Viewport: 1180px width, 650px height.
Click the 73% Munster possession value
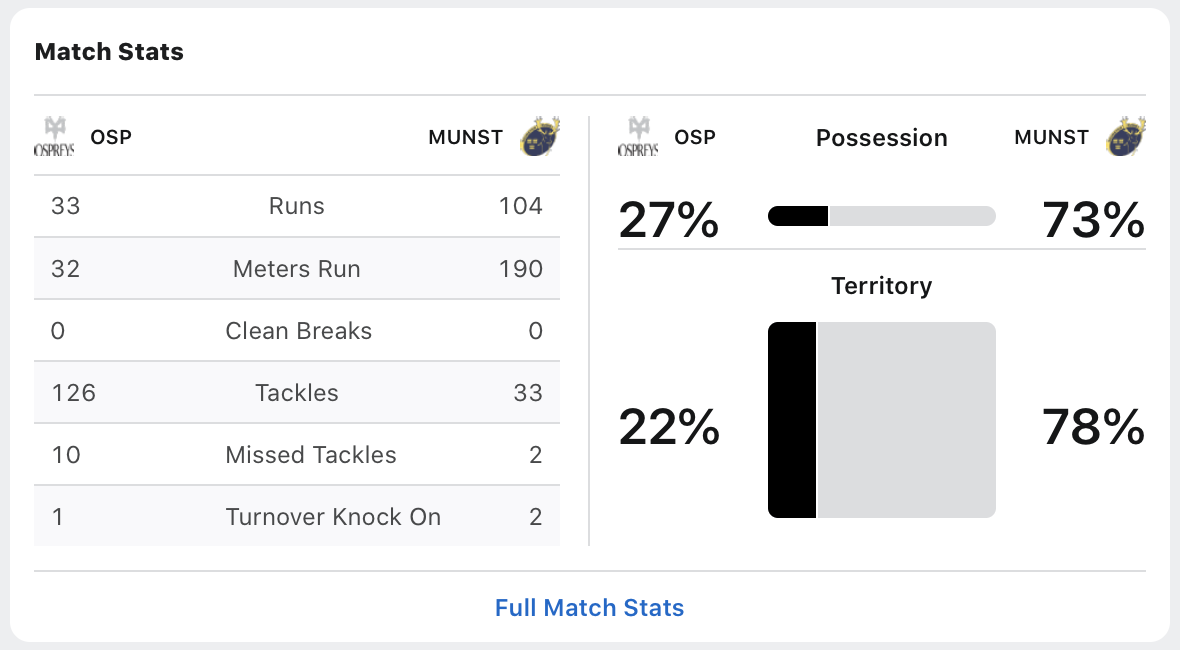pyautogui.click(x=1093, y=220)
